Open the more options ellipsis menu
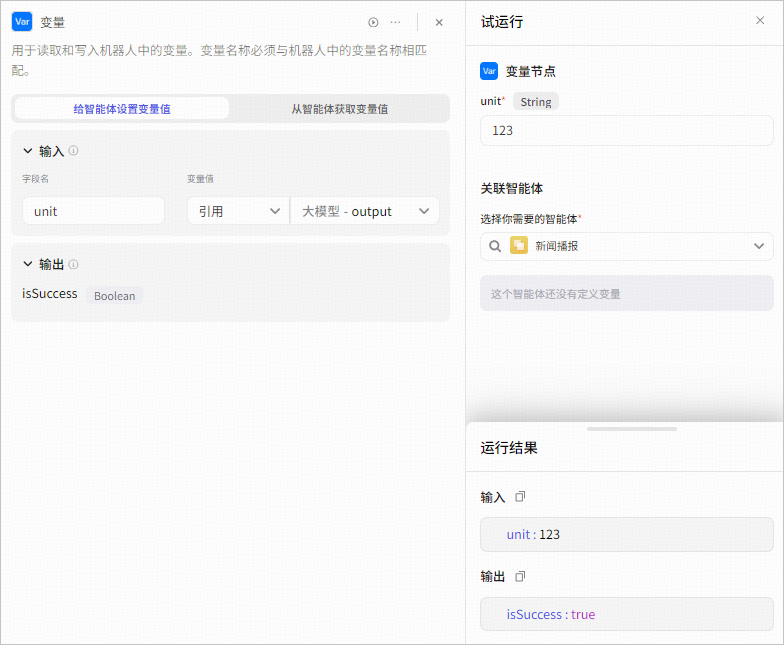 click(x=396, y=22)
